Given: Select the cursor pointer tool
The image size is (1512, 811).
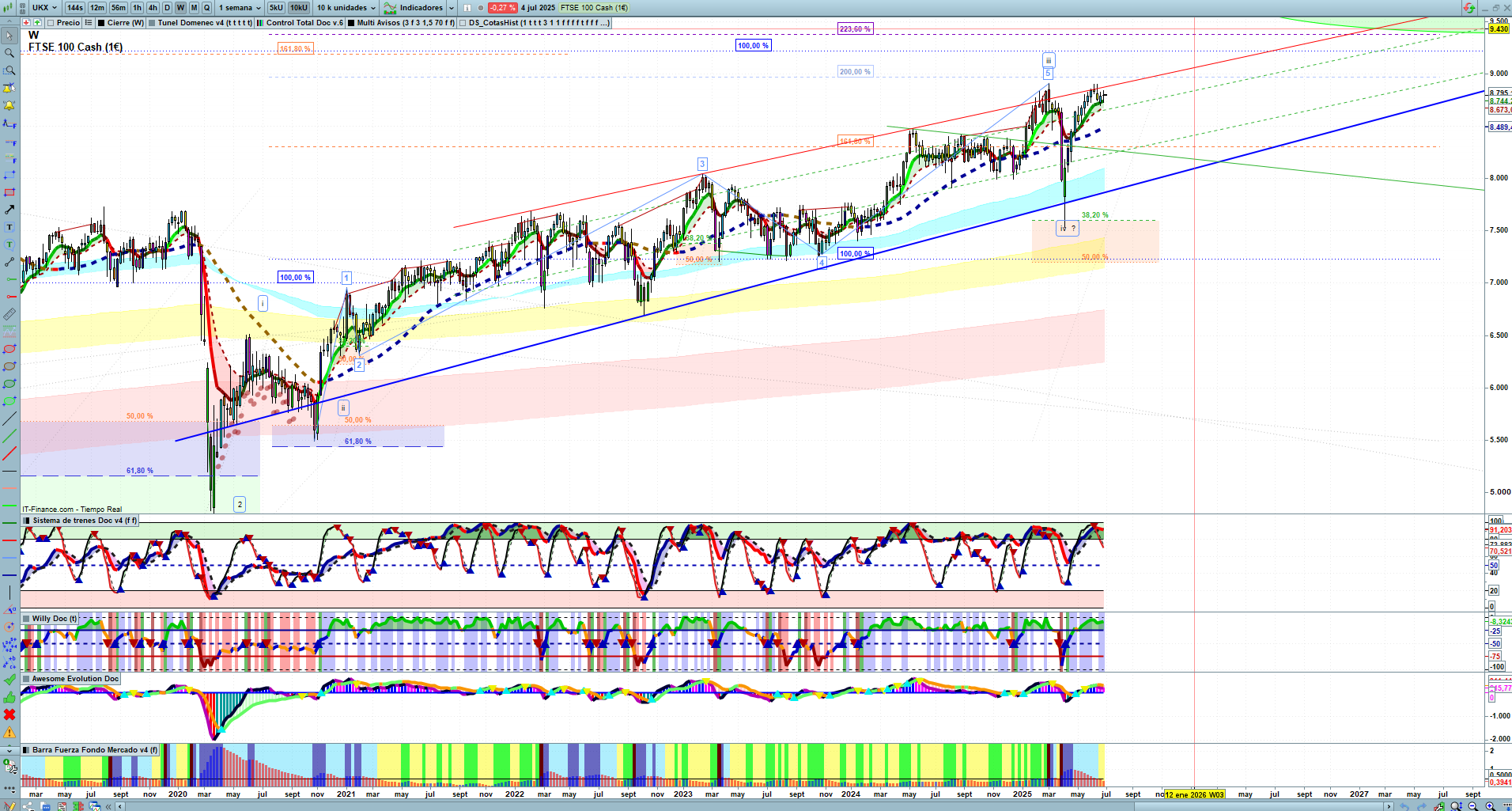Looking at the screenshot, I should click(9, 36).
